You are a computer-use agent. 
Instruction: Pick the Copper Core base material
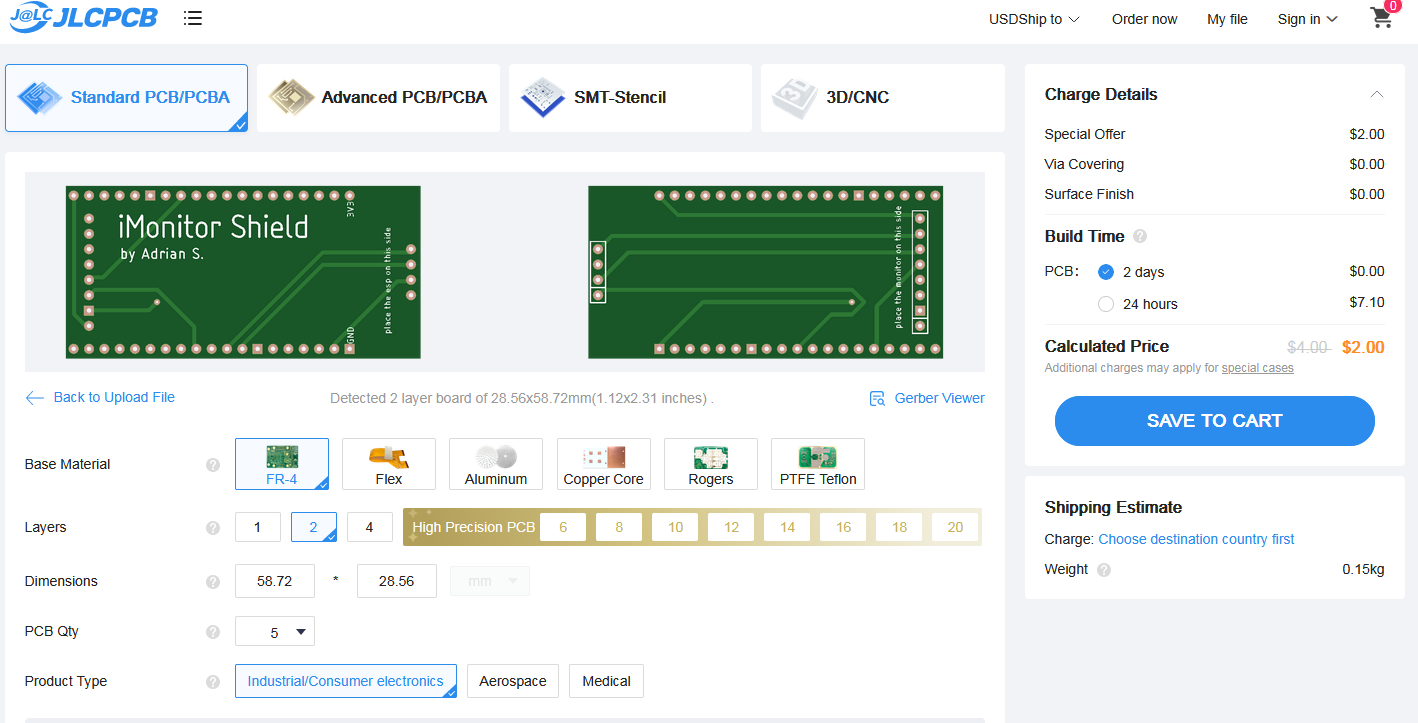(x=603, y=458)
